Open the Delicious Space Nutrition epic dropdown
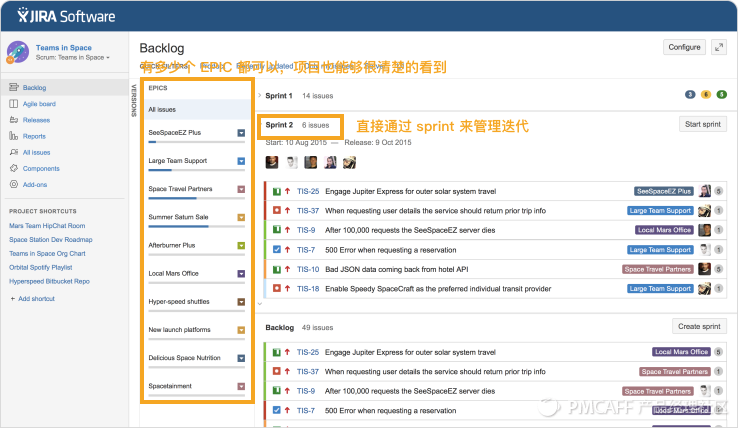This screenshot has width=740, height=428. [x=241, y=358]
